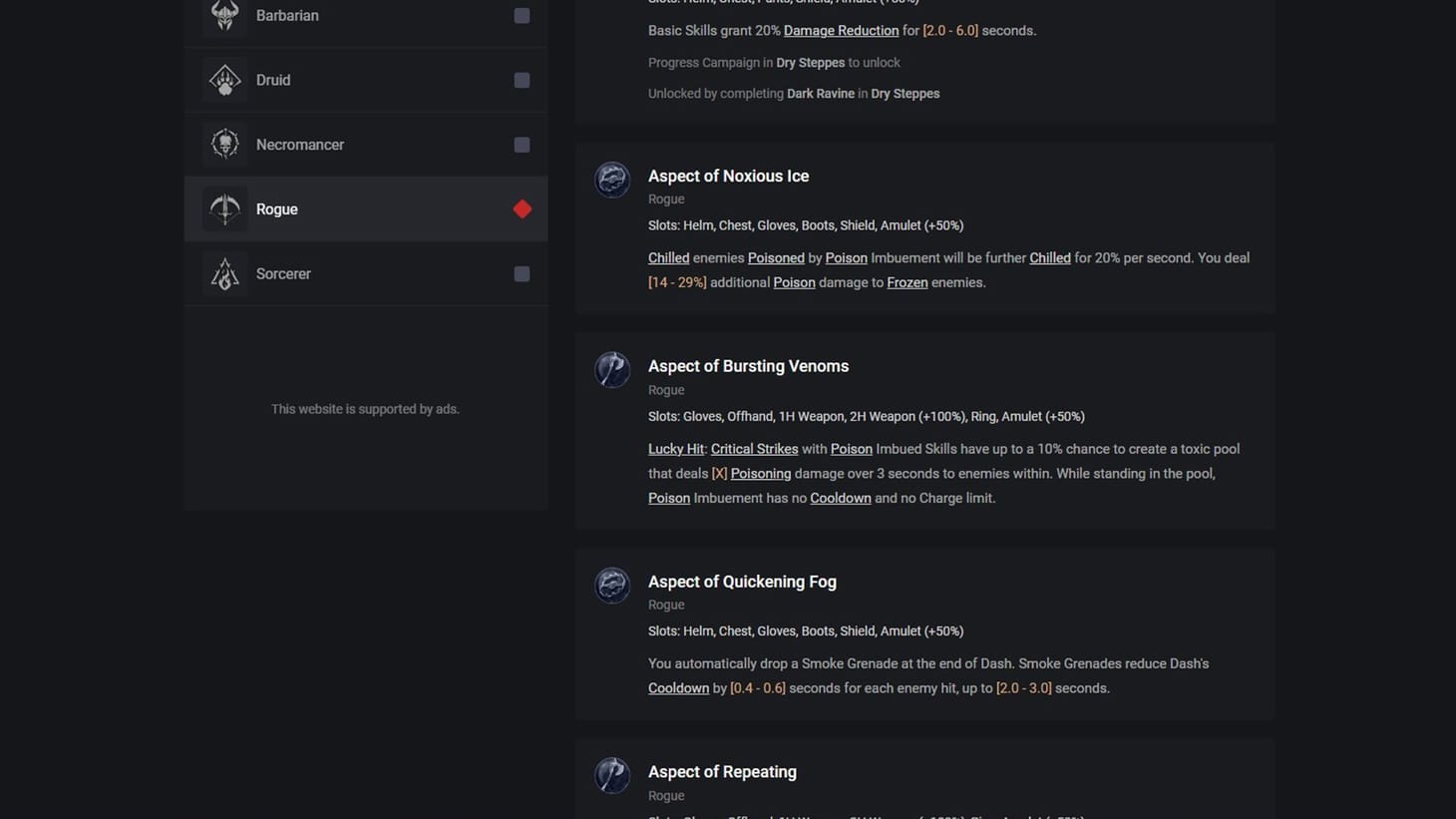Uncheck the red Rogue filter marker
Screen dimensions: 1456x819
click(x=522, y=208)
